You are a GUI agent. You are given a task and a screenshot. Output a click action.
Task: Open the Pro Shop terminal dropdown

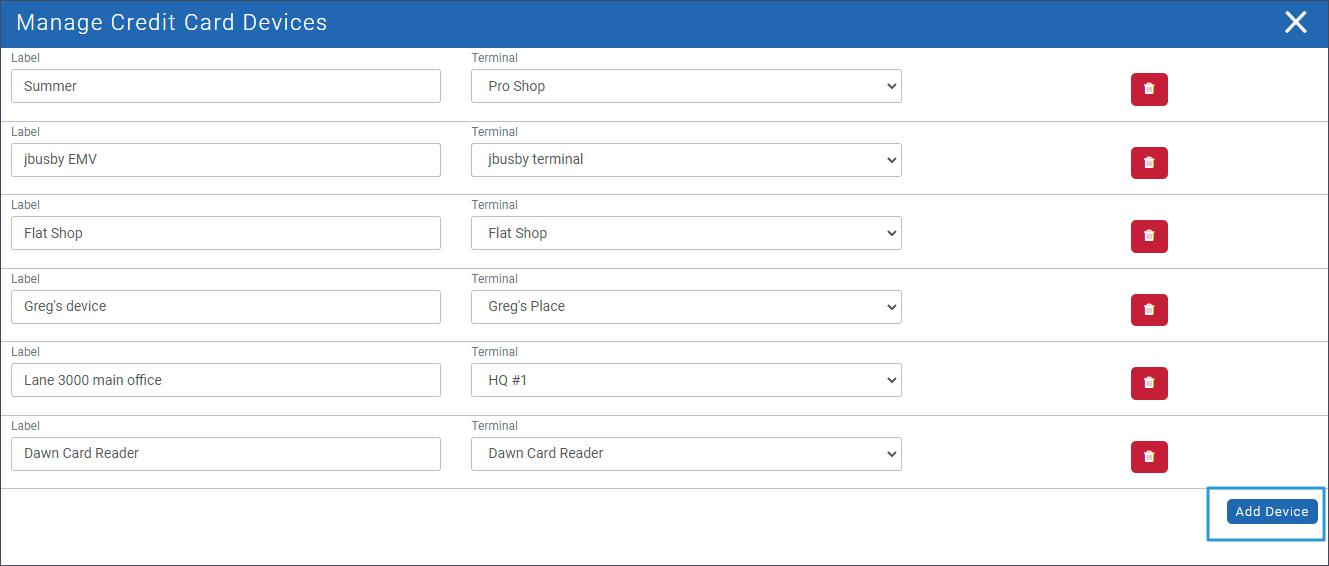686,86
